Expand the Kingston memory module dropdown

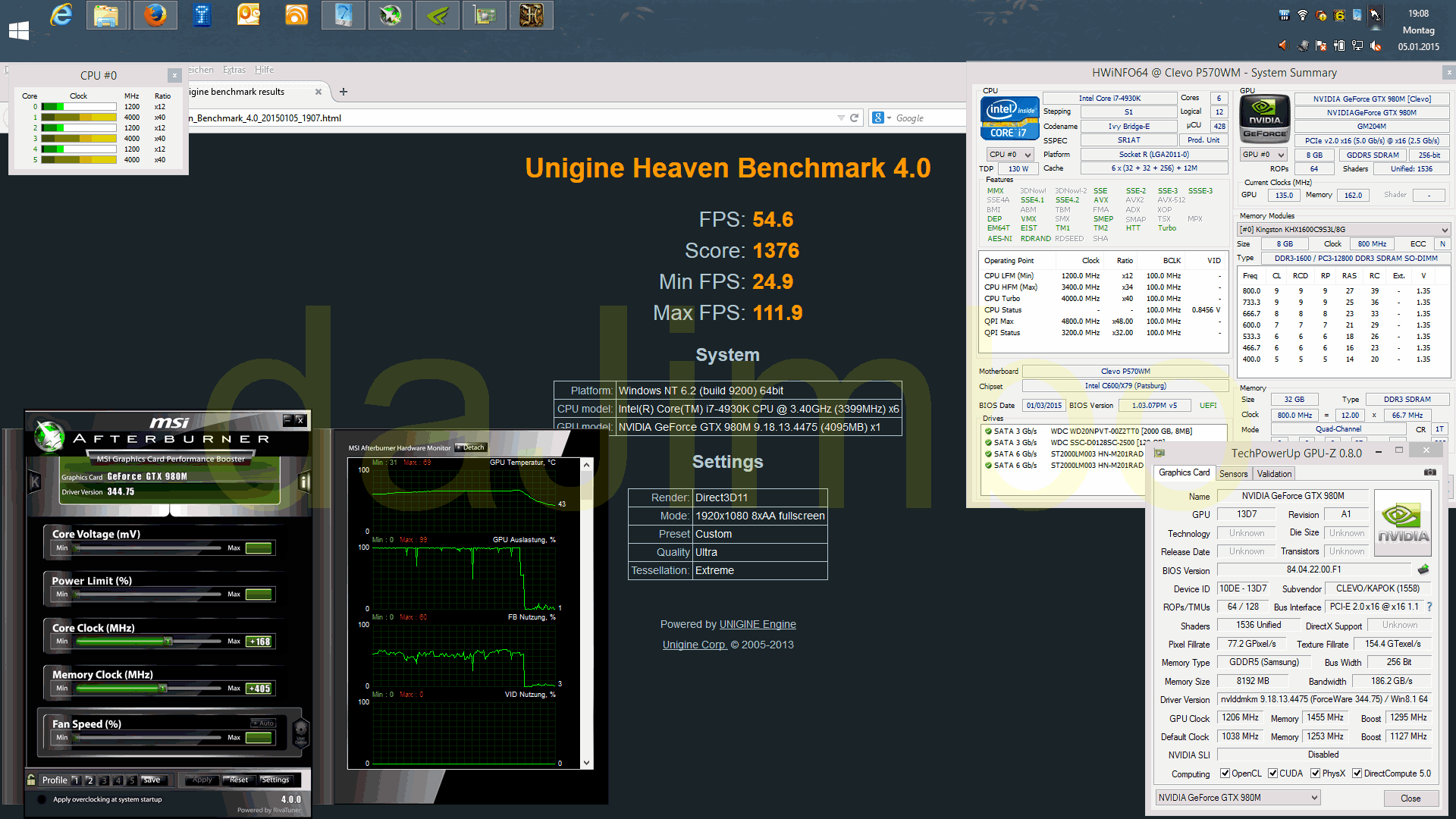[1344, 229]
